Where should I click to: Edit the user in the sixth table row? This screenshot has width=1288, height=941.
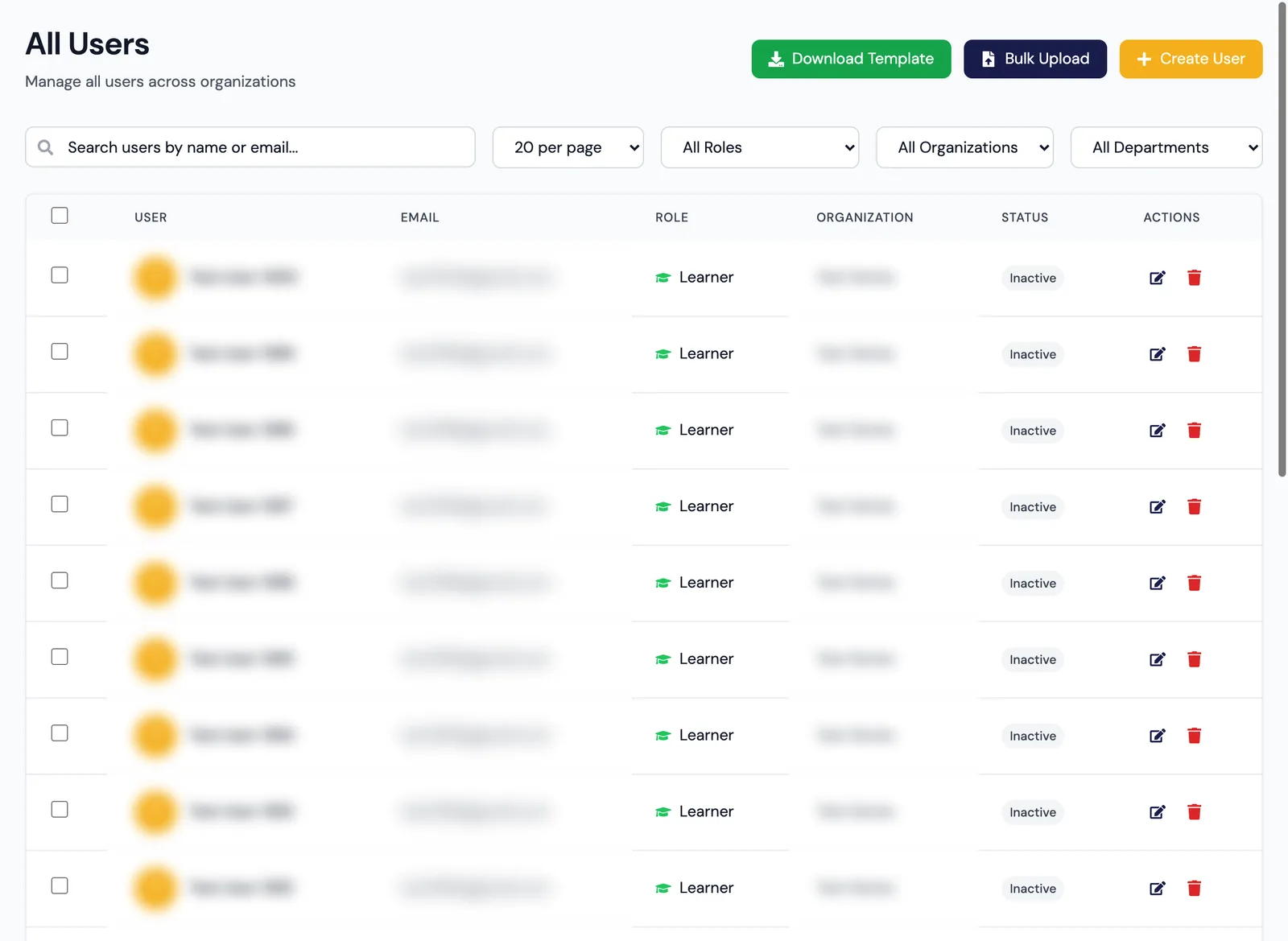click(x=1157, y=659)
